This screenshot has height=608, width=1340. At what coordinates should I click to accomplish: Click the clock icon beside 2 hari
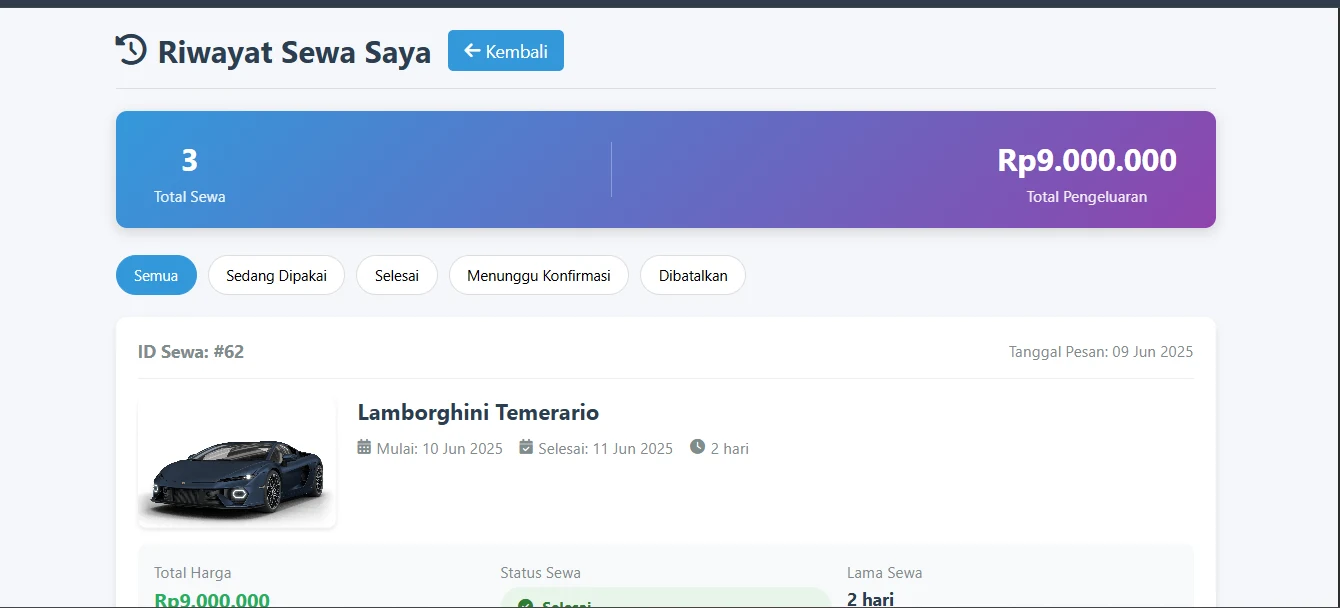(x=697, y=447)
